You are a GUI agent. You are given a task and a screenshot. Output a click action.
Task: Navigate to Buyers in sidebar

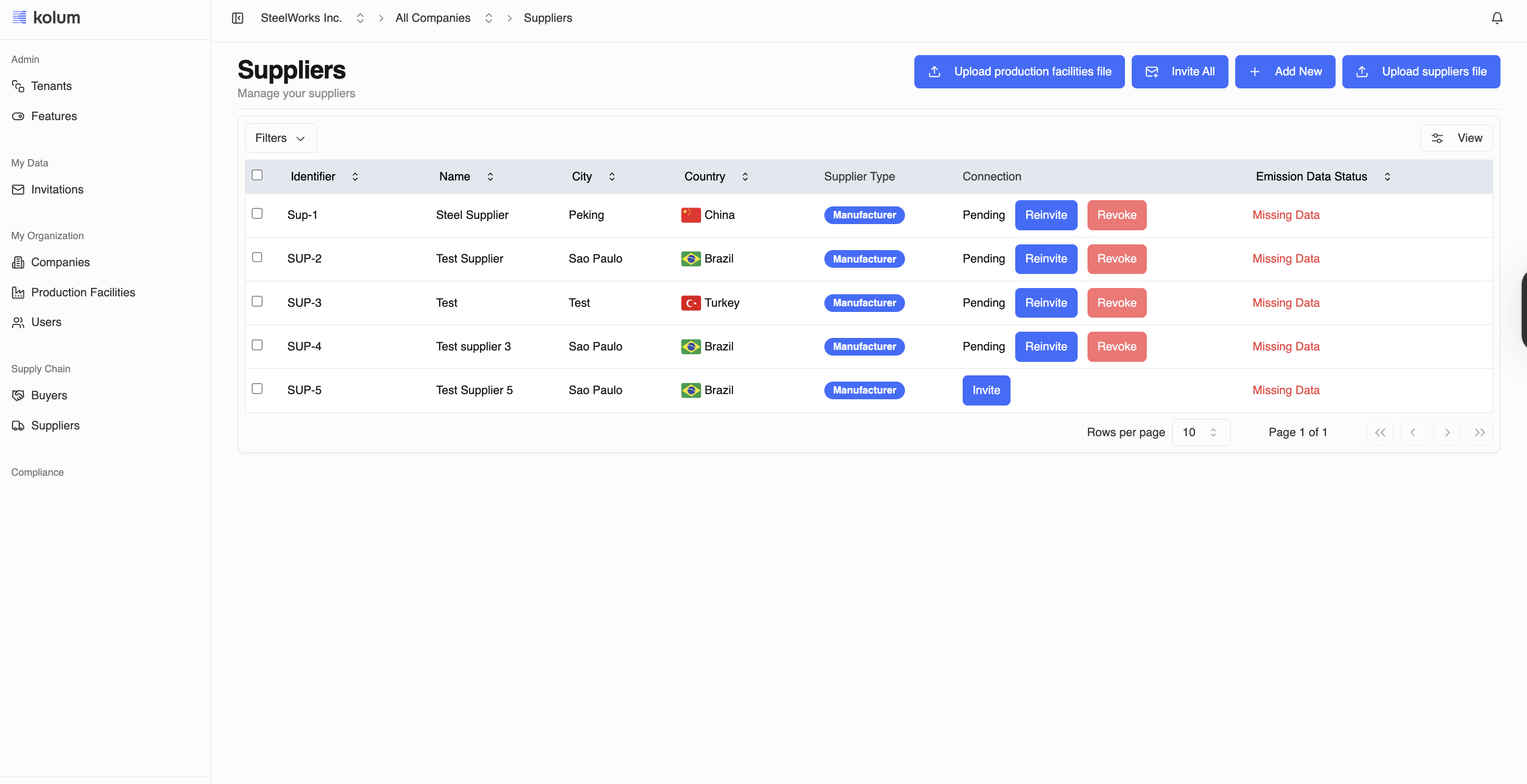coord(48,395)
